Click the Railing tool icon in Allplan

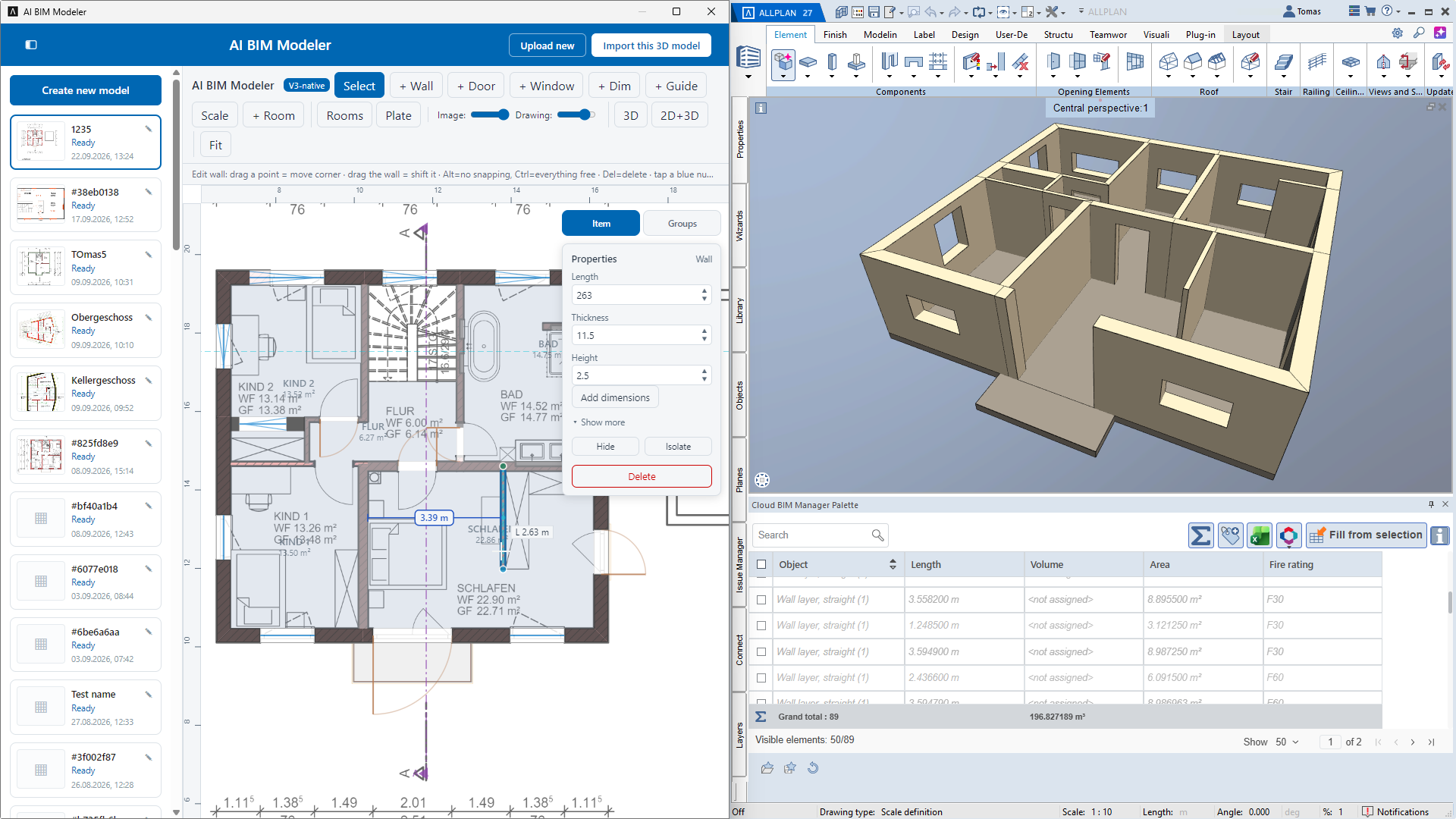tap(1317, 62)
